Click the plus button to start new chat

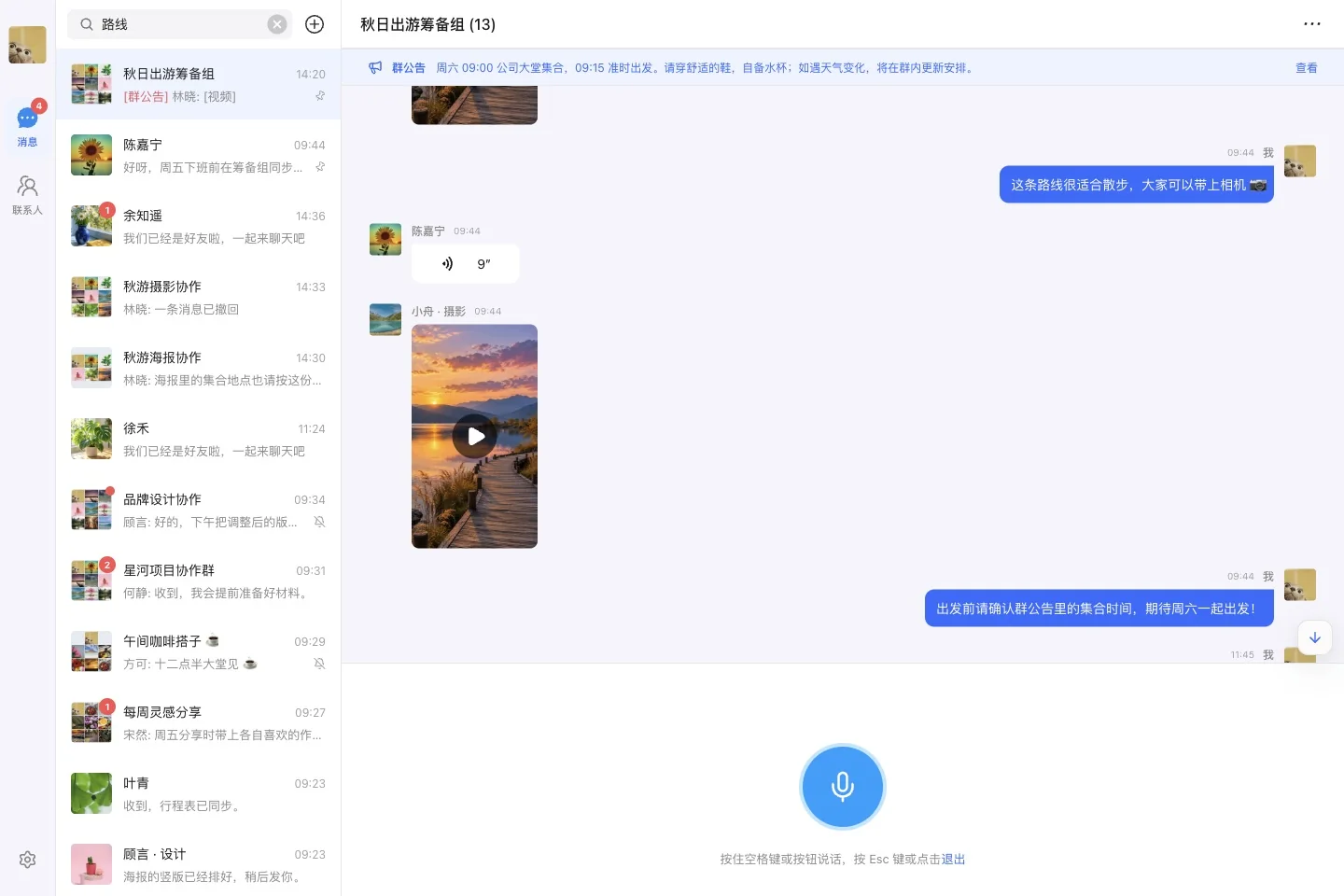click(x=315, y=24)
